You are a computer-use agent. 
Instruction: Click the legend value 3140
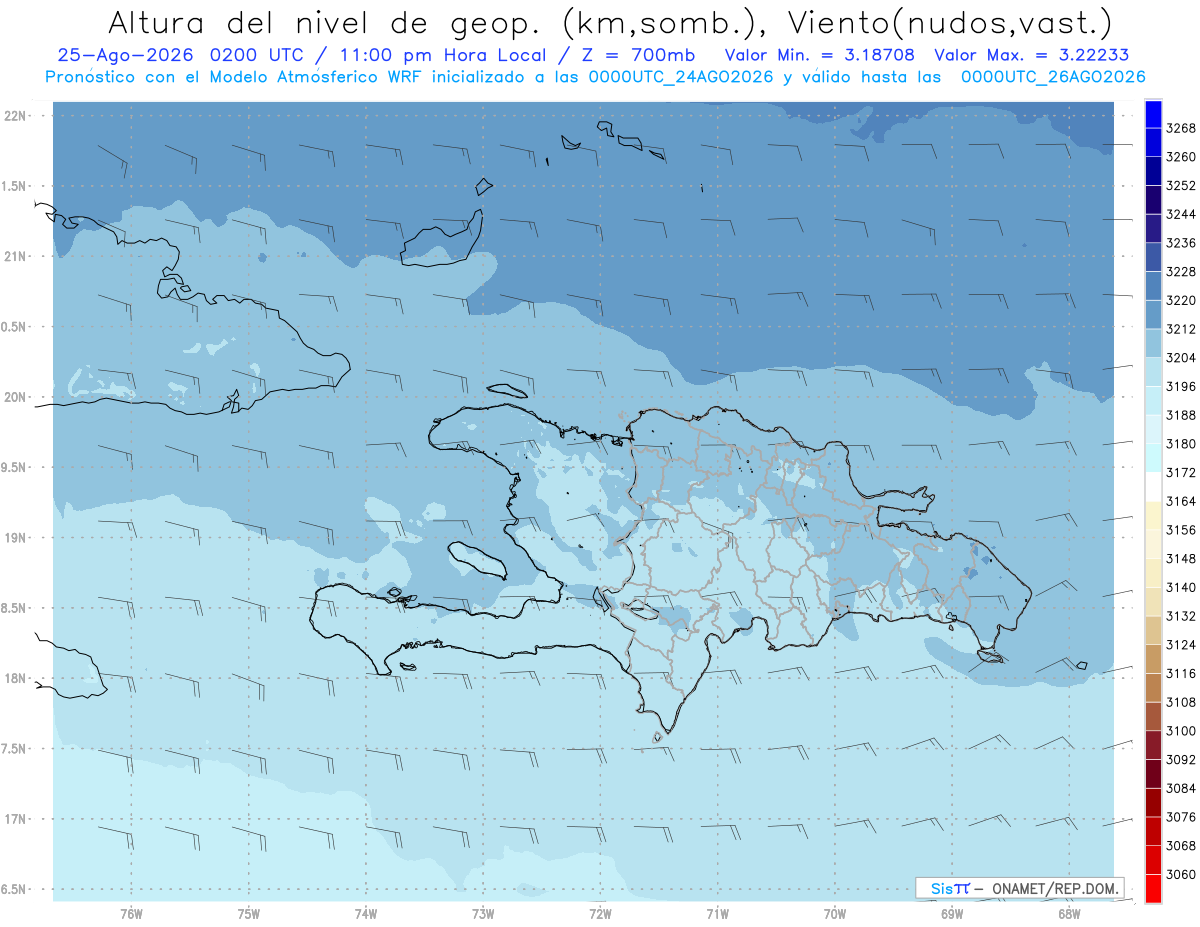click(x=1181, y=587)
